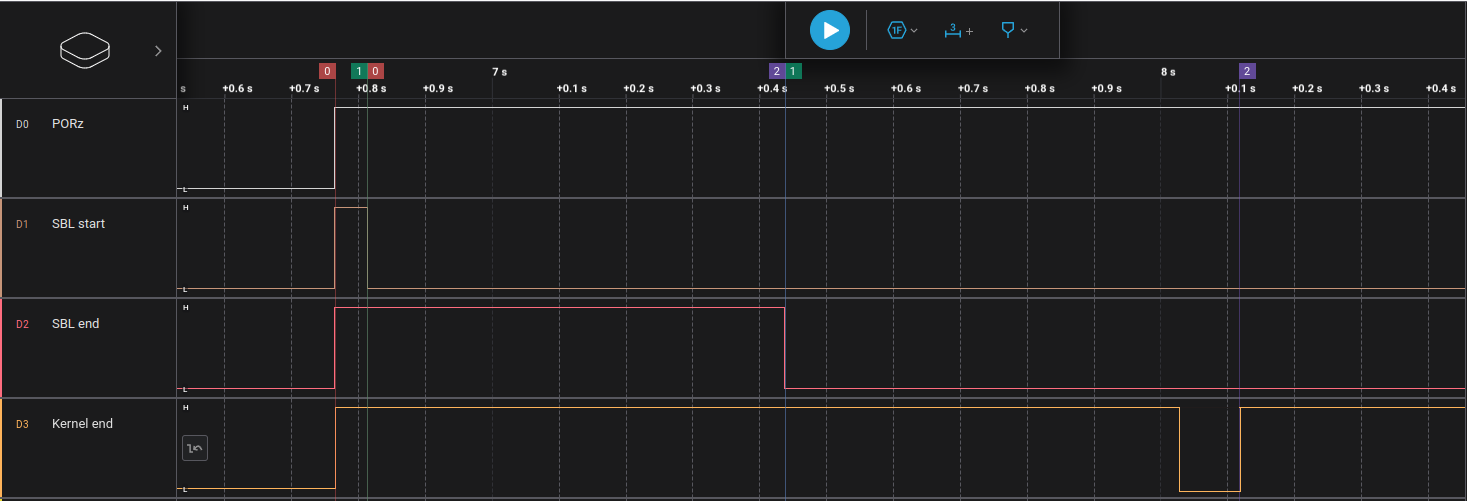Click the D1 channel label
Screen dimensions: 1467x501
23,224
